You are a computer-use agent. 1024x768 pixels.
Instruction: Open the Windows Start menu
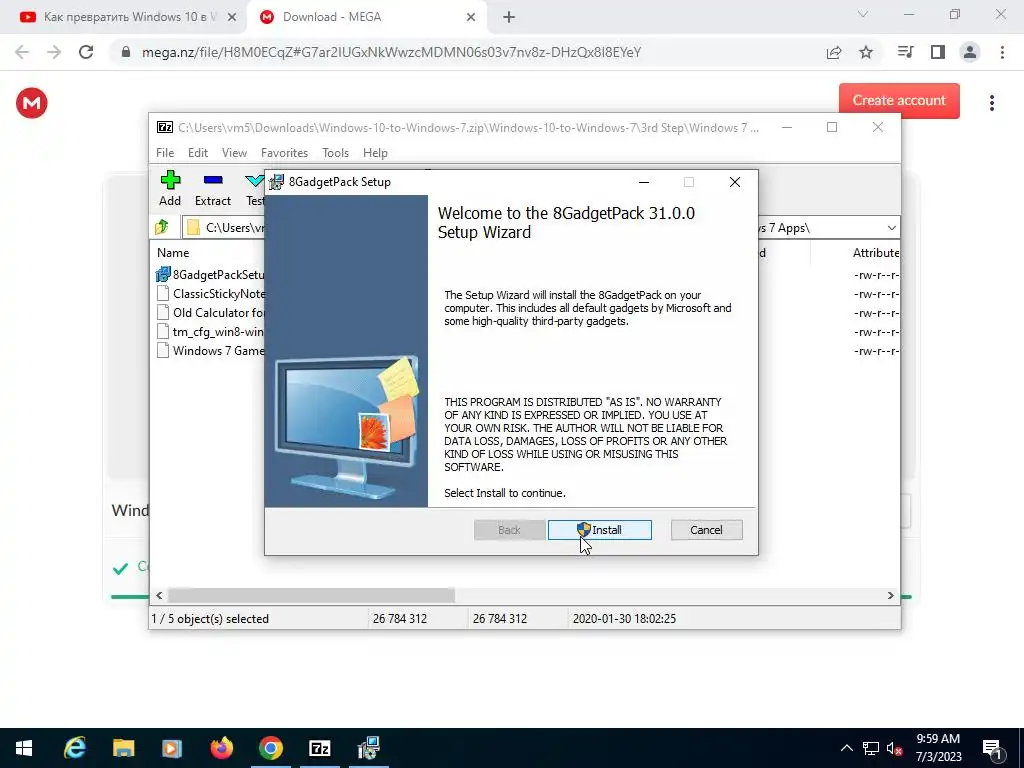click(24, 748)
